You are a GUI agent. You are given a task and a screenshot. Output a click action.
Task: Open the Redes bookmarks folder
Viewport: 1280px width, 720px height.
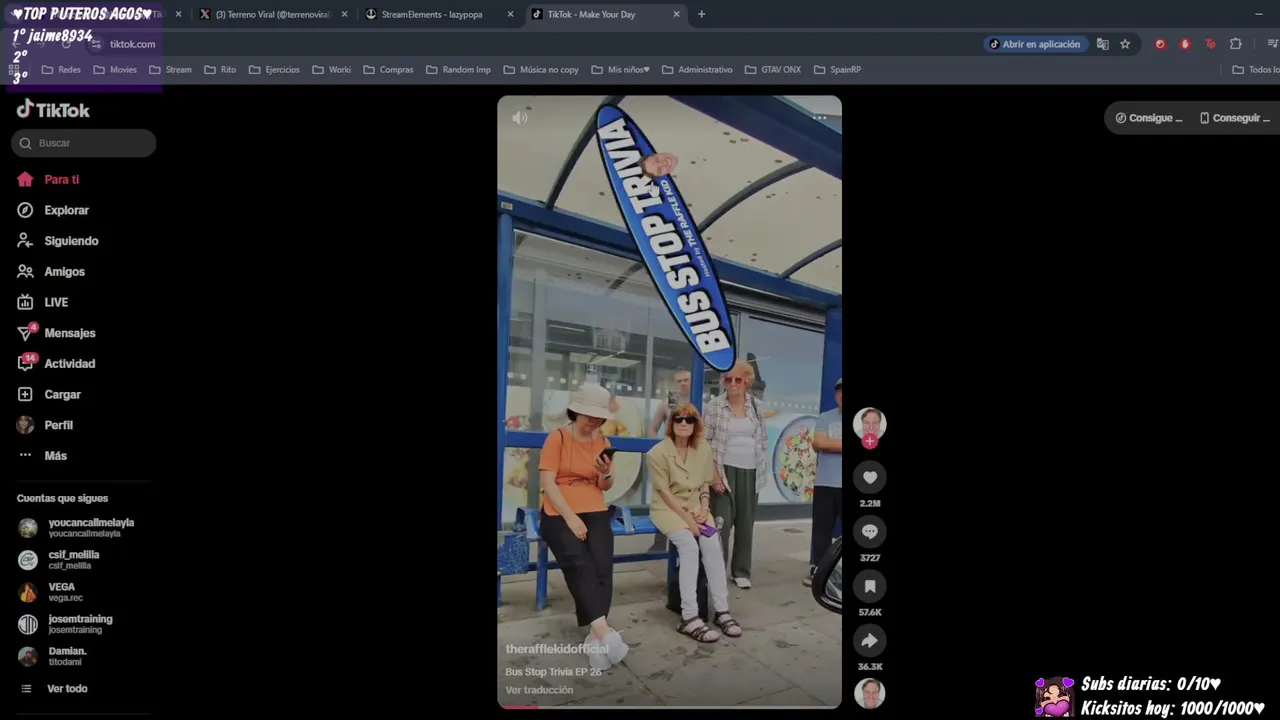point(61,70)
